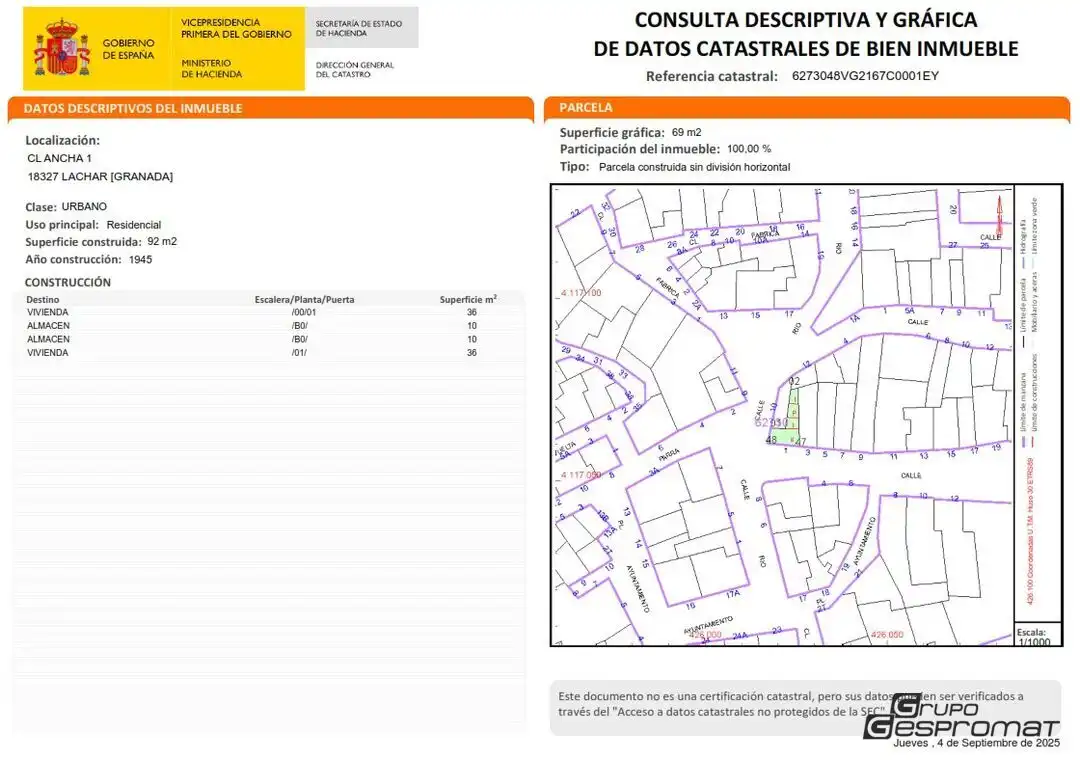The image size is (1080, 760).
Task: Click the 'Referencia catastral:' label
Action: [712, 76]
